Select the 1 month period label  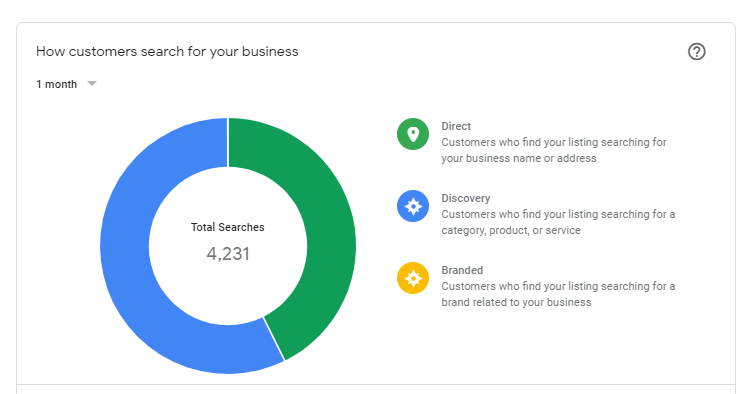point(56,84)
